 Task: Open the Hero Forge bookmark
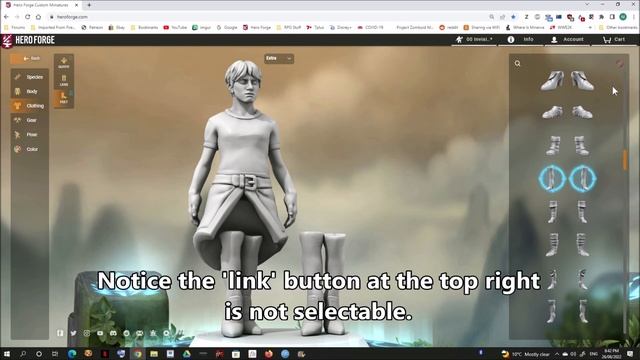[x=257, y=27]
